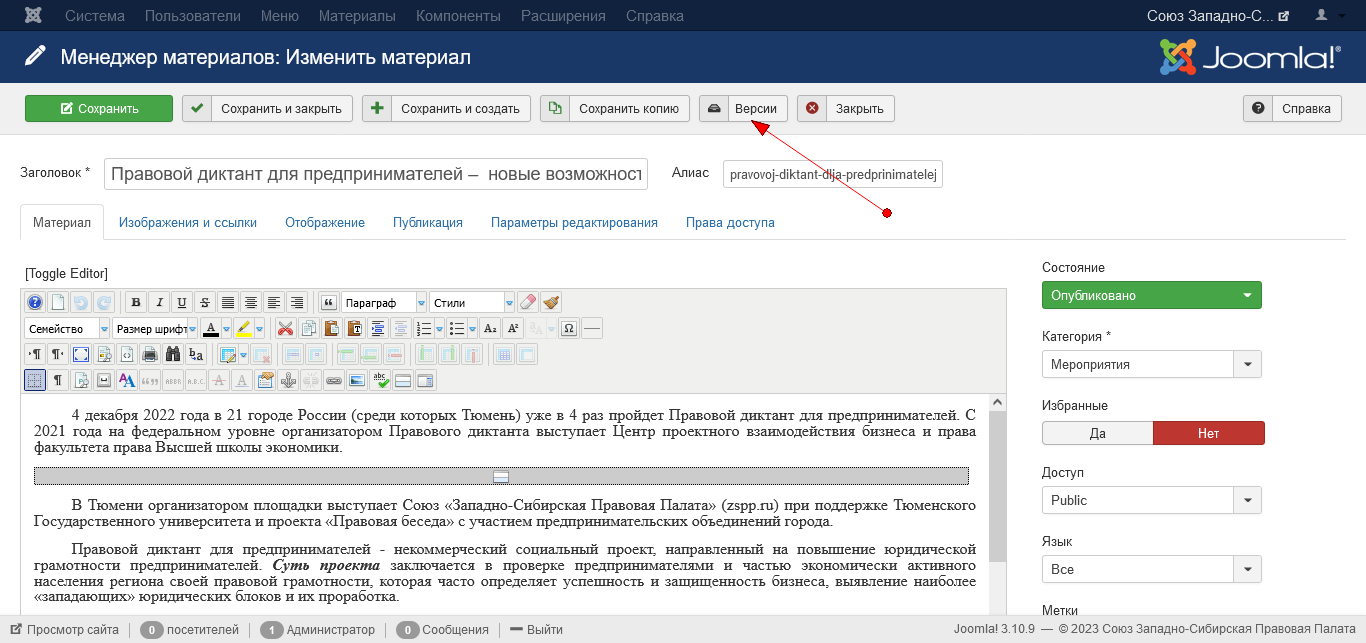Set Featured to Да
The image size is (1366, 643).
(1097, 433)
